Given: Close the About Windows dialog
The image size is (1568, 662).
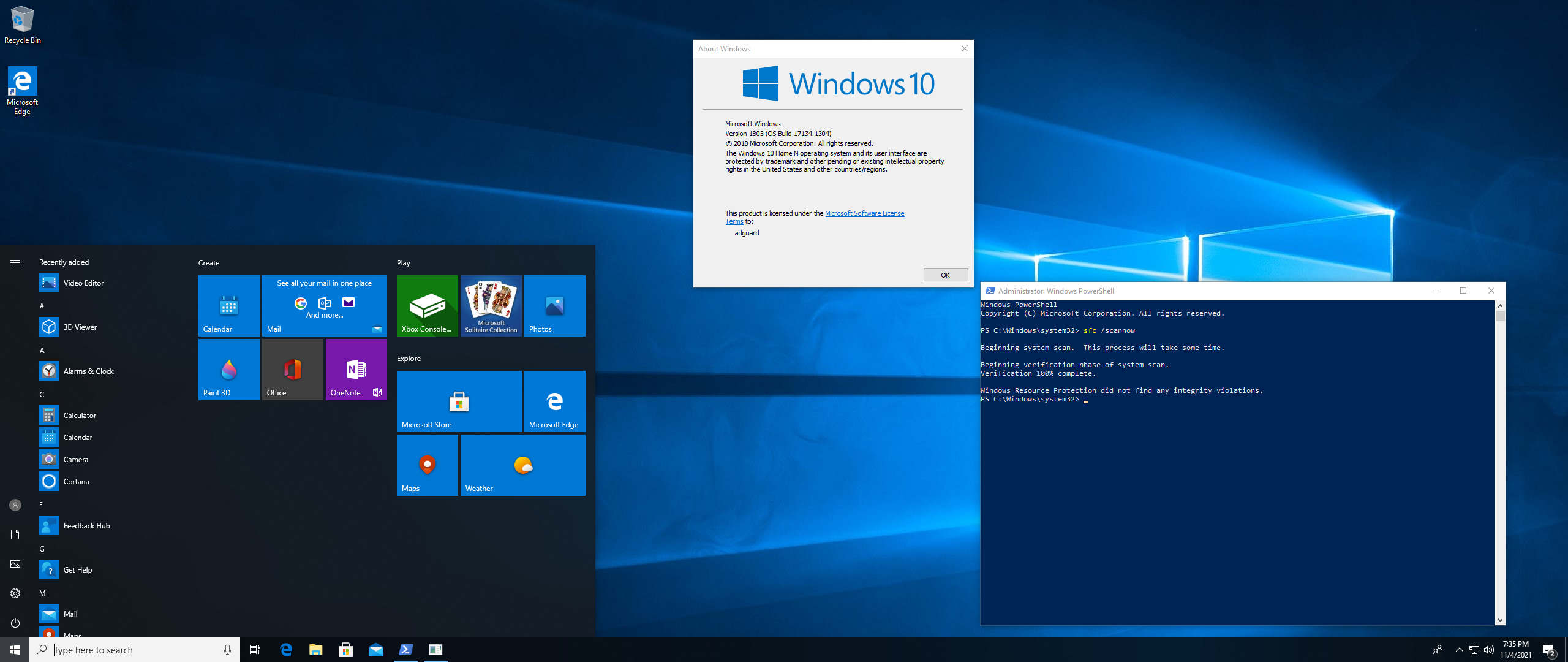Looking at the screenshot, I should click(964, 48).
